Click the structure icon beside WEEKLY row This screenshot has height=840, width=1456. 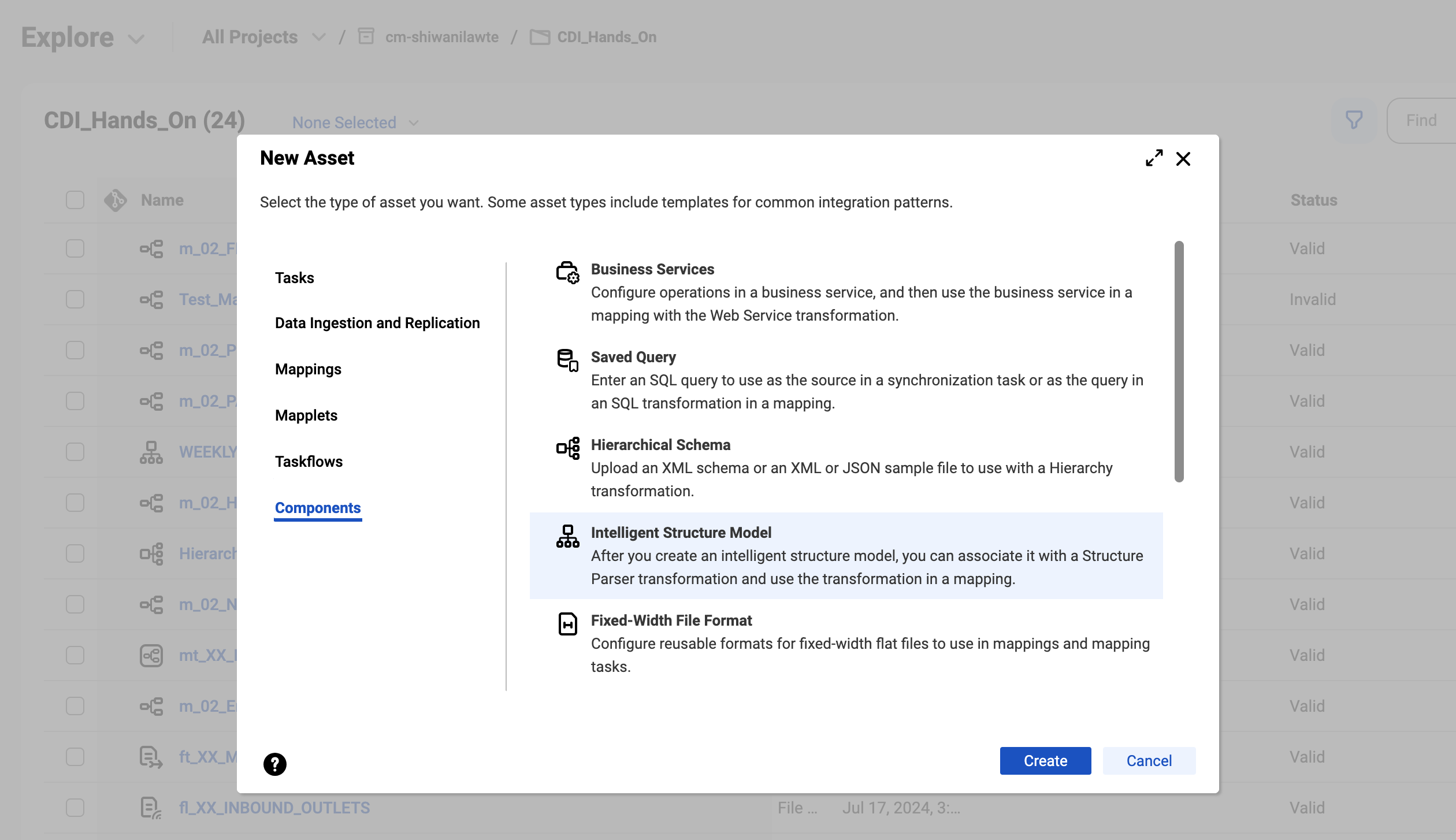click(x=151, y=452)
